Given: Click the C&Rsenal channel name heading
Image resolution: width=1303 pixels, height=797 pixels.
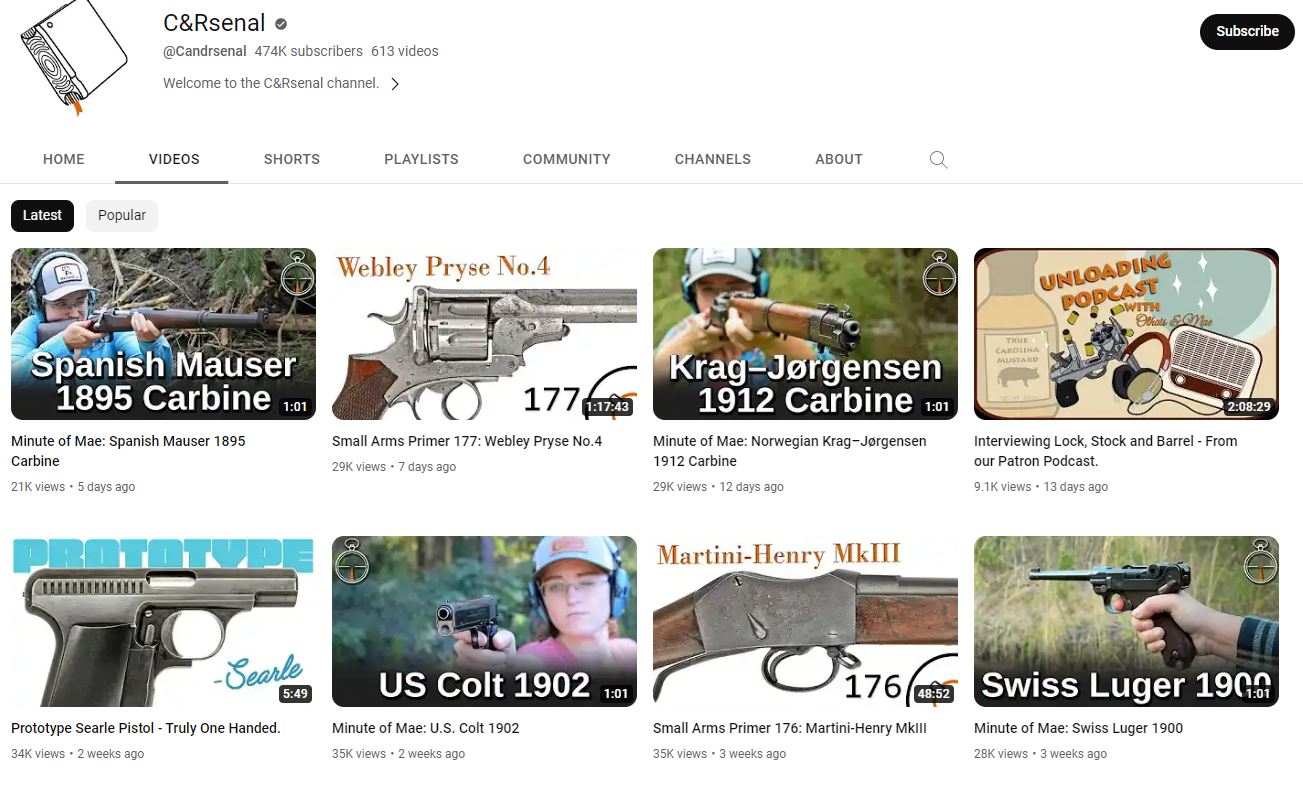Looking at the screenshot, I should [x=214, y=24].
